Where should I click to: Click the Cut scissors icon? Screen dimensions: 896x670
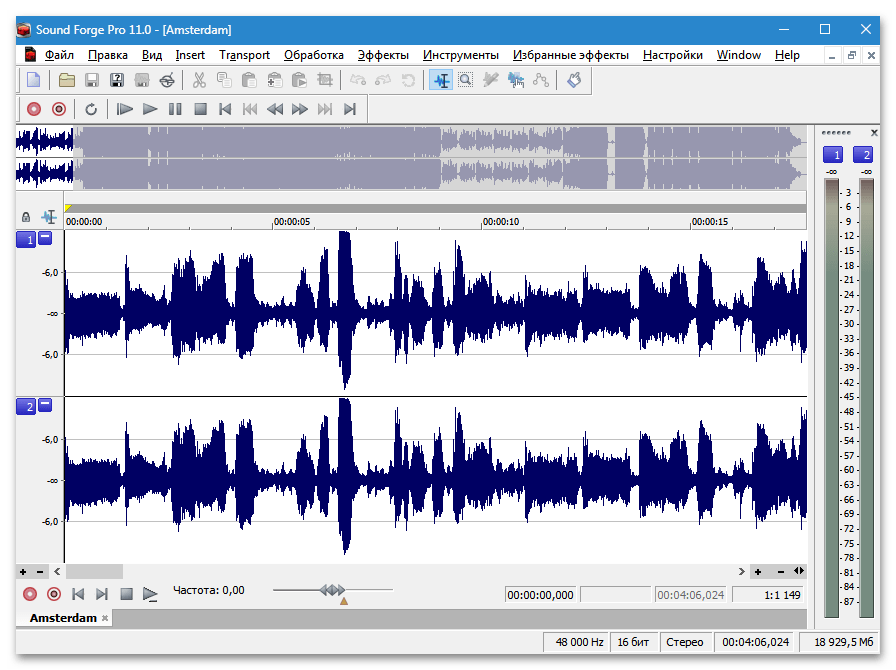tap(199, 80)
